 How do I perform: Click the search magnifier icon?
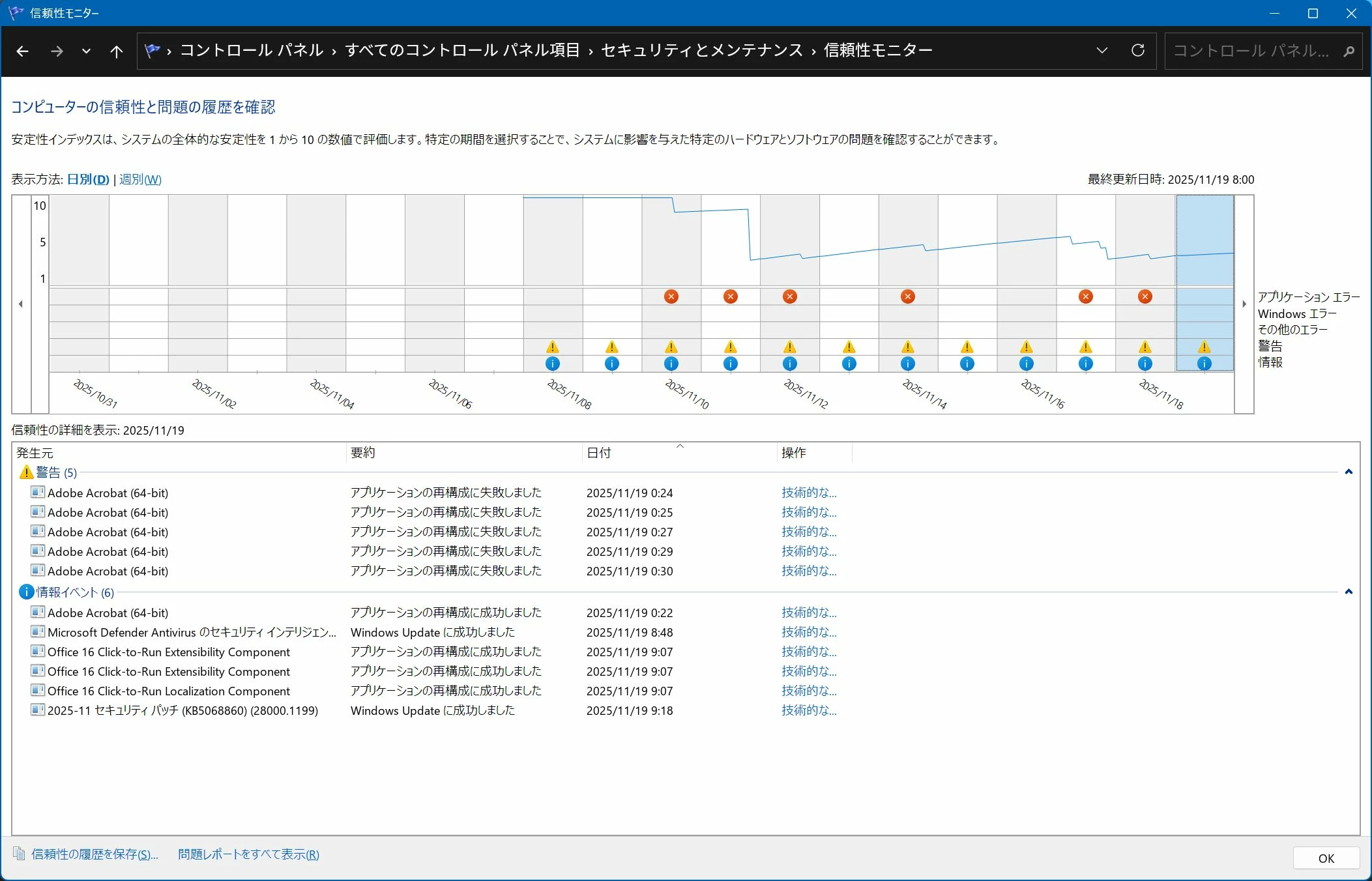pyautogui.click(x=1349, y=51)
